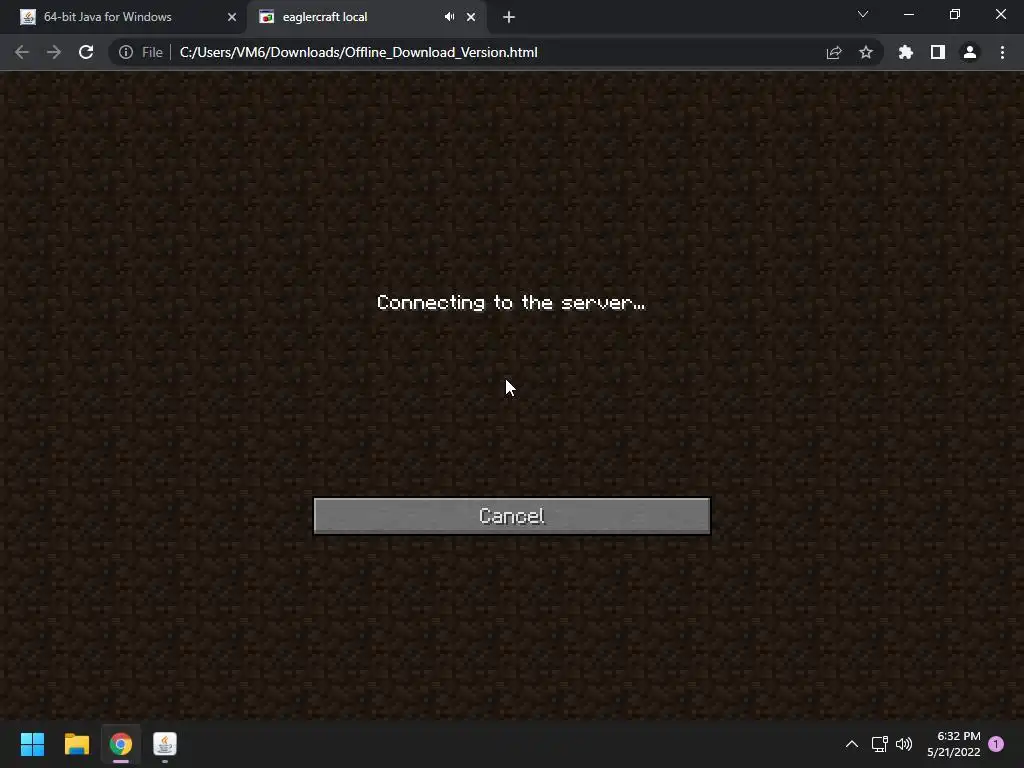Share this page via the share icon

834,52
